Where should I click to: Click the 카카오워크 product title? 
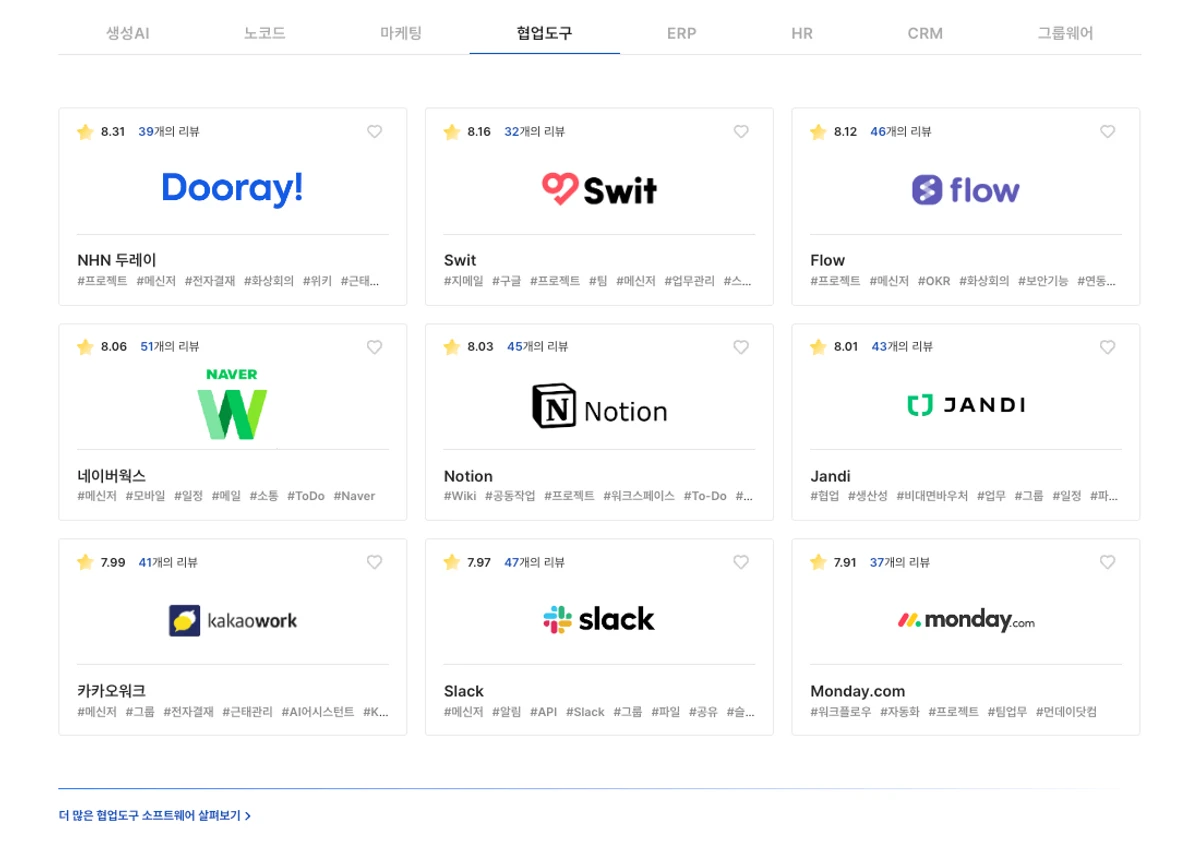111,691
